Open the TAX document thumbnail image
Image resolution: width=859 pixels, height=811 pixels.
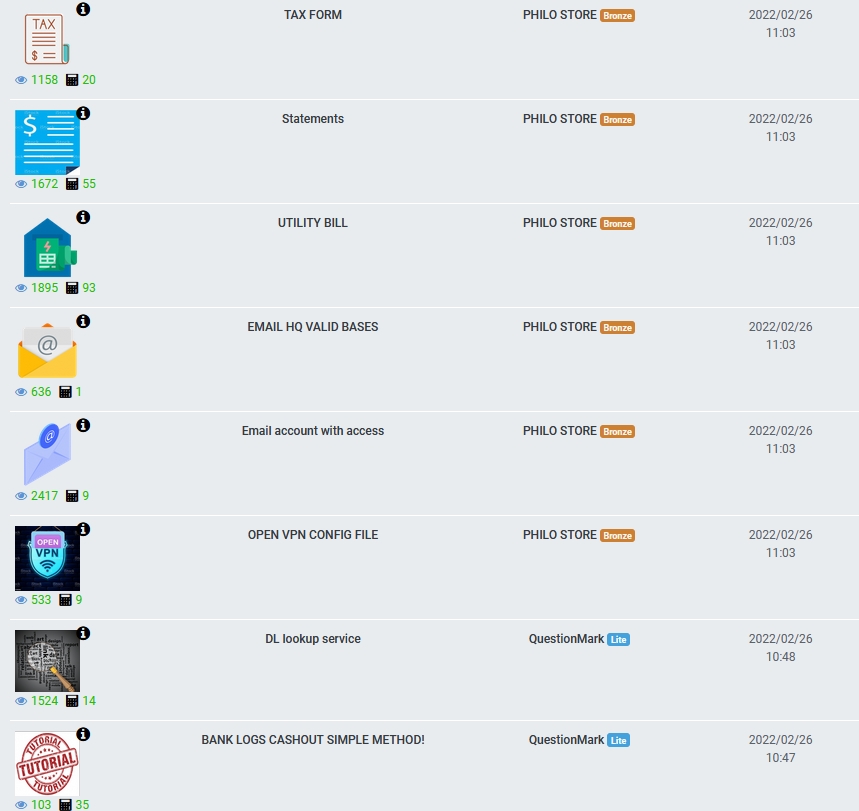tap(47, 39)
